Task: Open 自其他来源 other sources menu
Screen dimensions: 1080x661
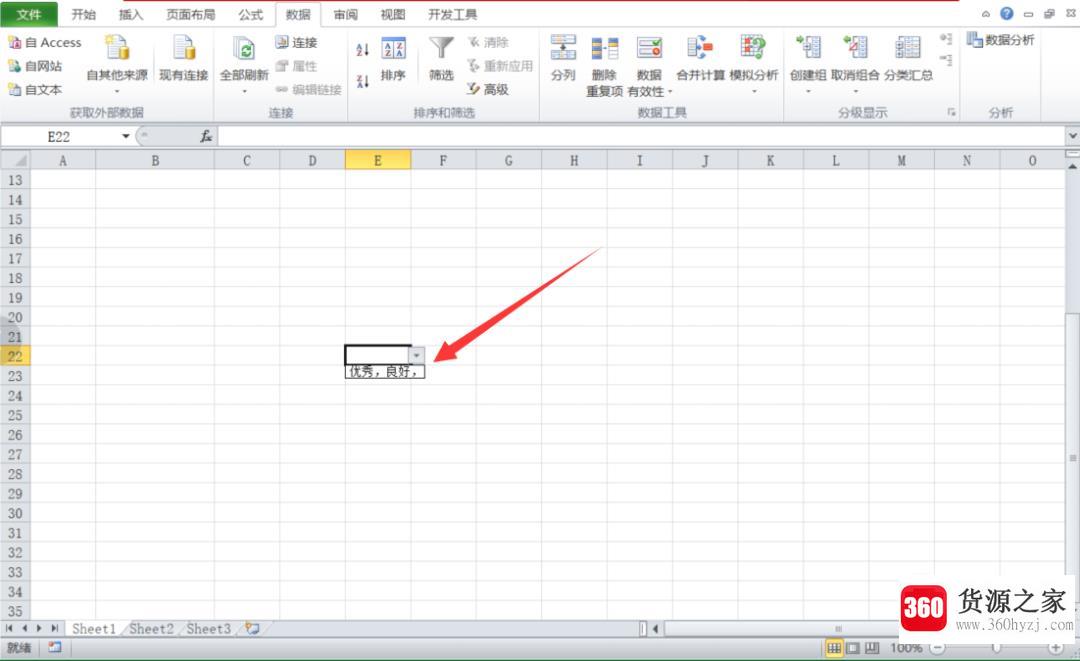Action: coord(117,65)
